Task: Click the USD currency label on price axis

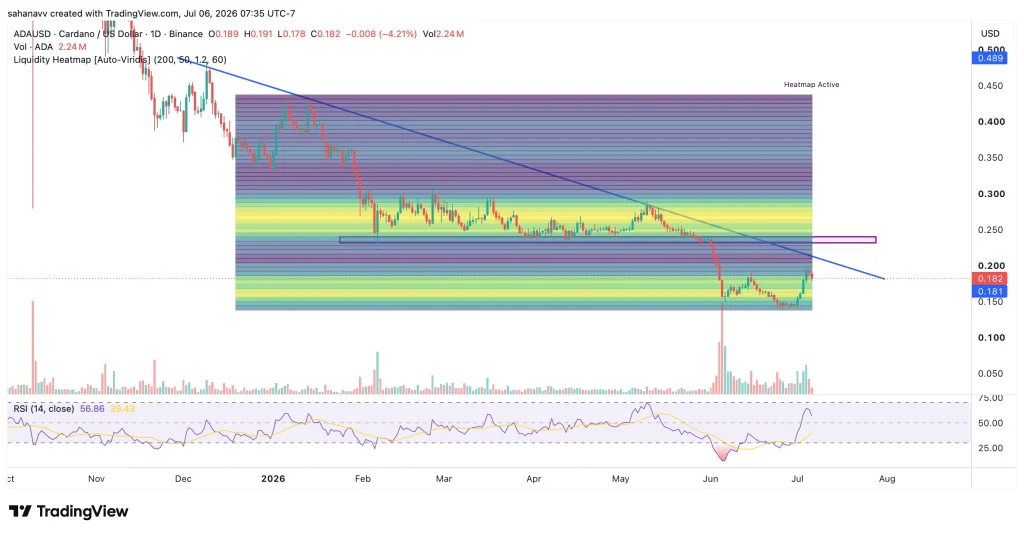Action: pyautogui.click(x=990, y=33)
